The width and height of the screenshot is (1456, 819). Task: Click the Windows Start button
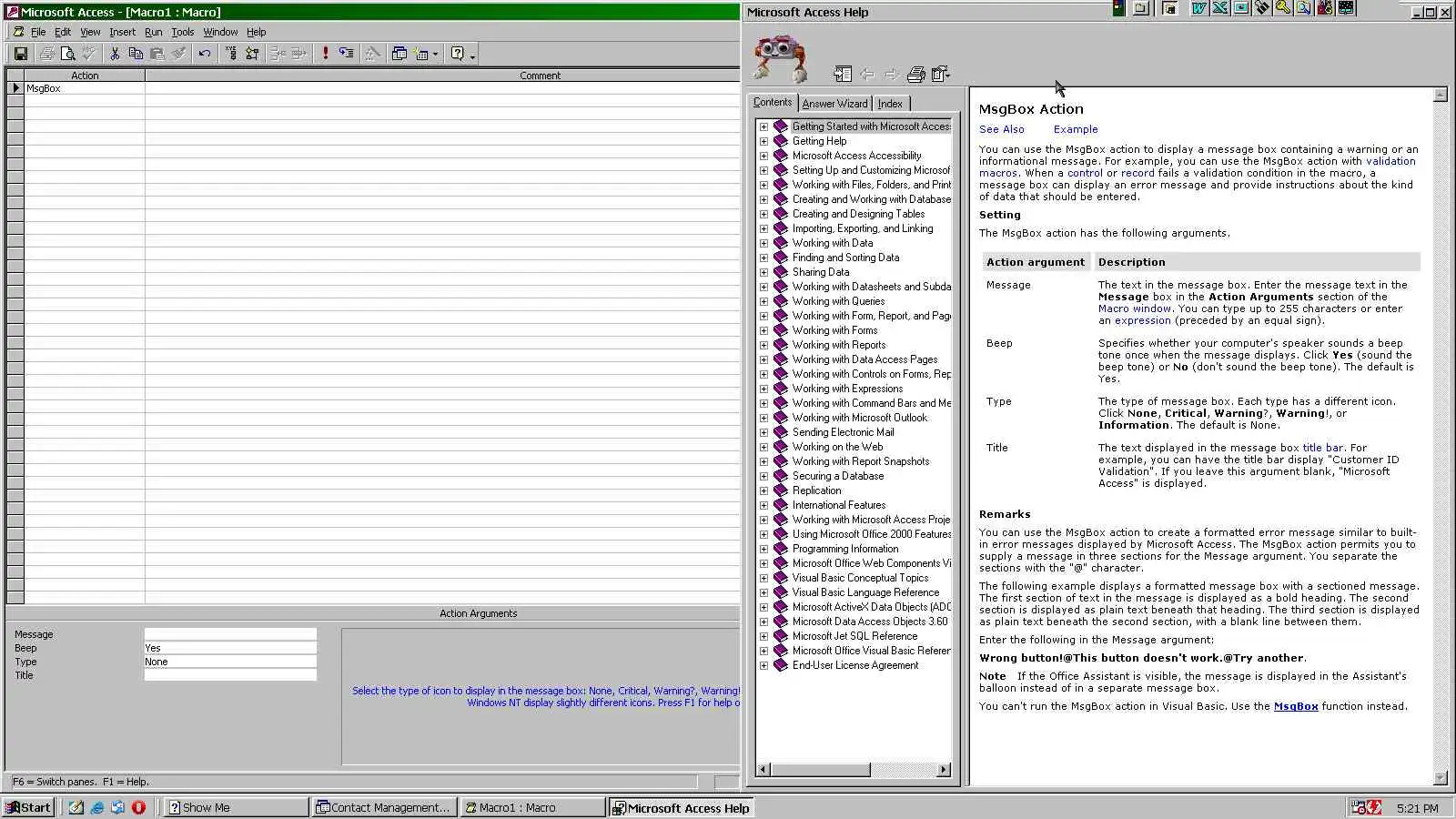pyautogui.click(x=28, y=807)
